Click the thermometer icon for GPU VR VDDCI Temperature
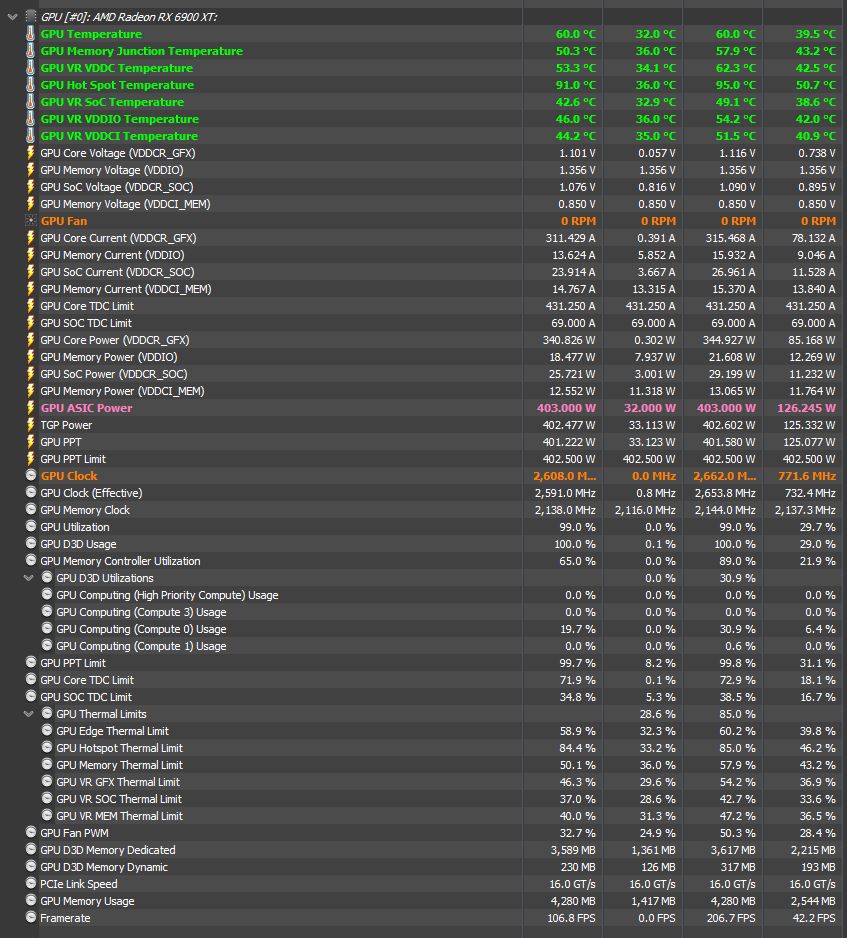The height and width of the screenshot is (938, 847). pos(31,136)
